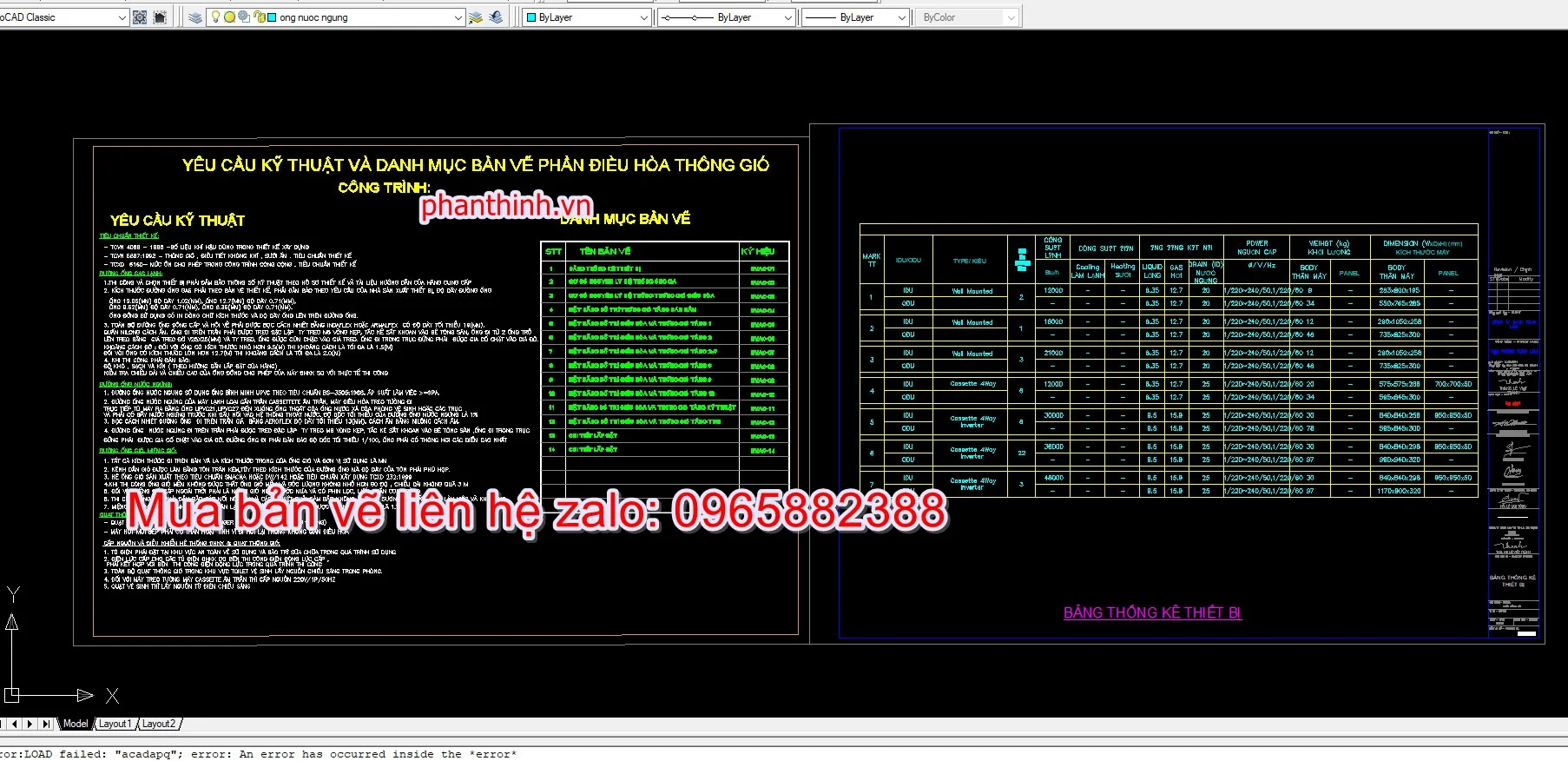Viewport: 1568px width, 761px height.
Task: Select the 'TYPE/ KIỂU' header cell
Action: (x=970, y=261)
